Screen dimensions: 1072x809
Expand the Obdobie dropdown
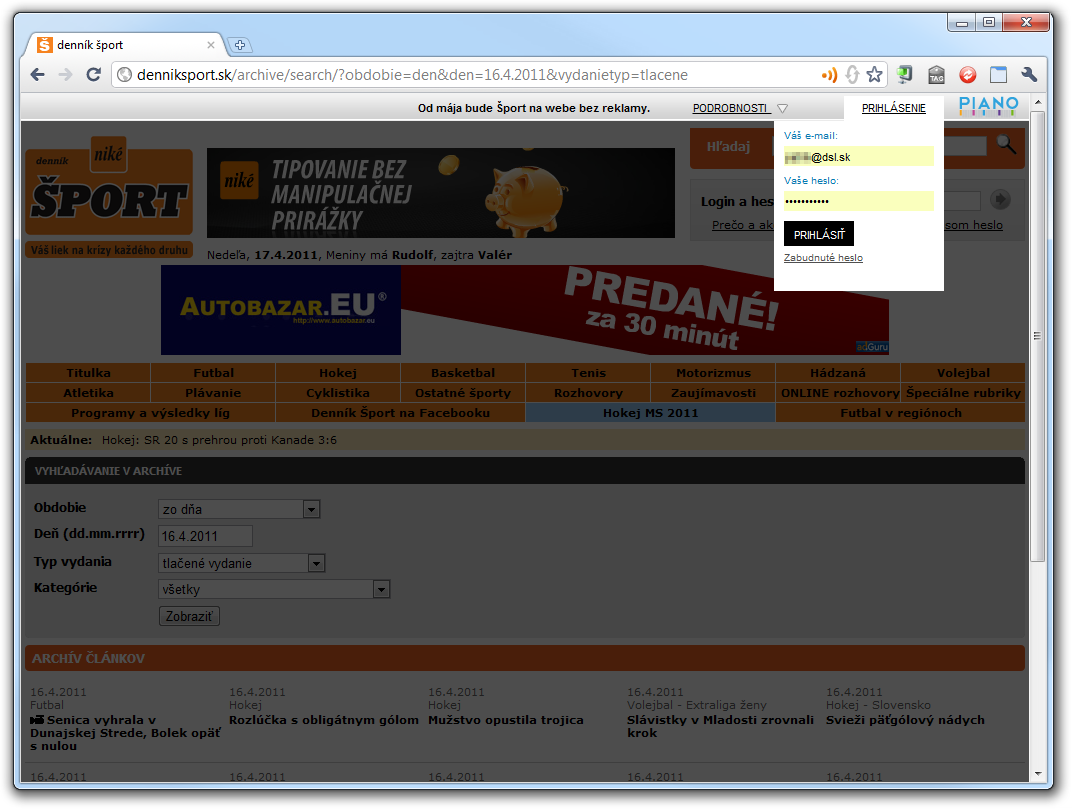tap(312, 510)
